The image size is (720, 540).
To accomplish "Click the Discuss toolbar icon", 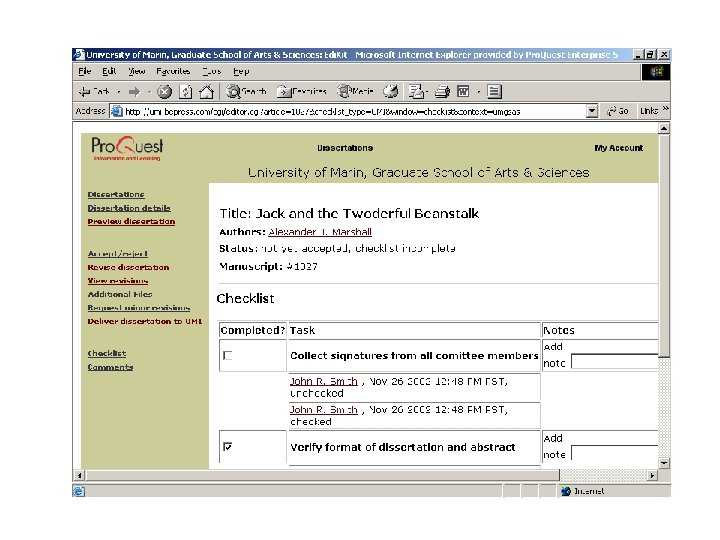I will 494,92.
